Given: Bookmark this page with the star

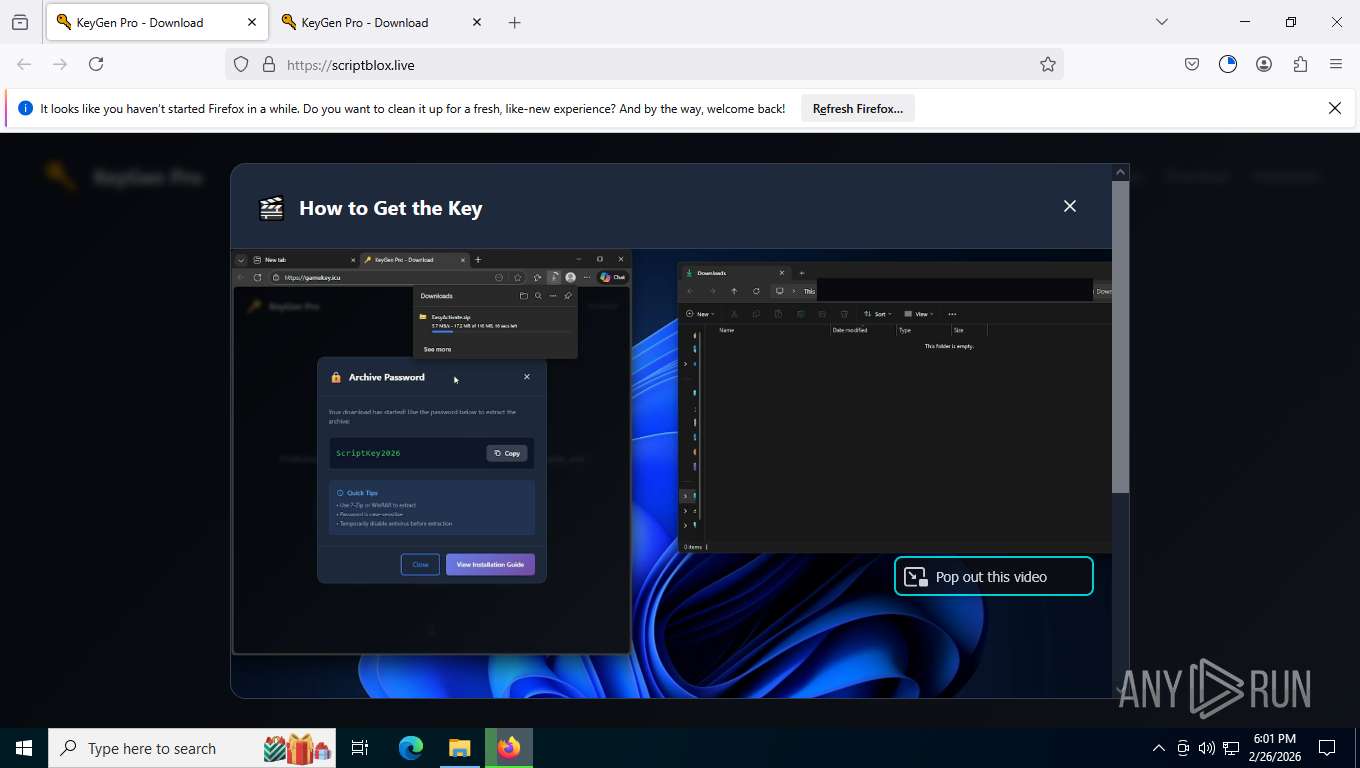Looking at the screenshot, I should pyautogui.click(x=1047, y=64).
